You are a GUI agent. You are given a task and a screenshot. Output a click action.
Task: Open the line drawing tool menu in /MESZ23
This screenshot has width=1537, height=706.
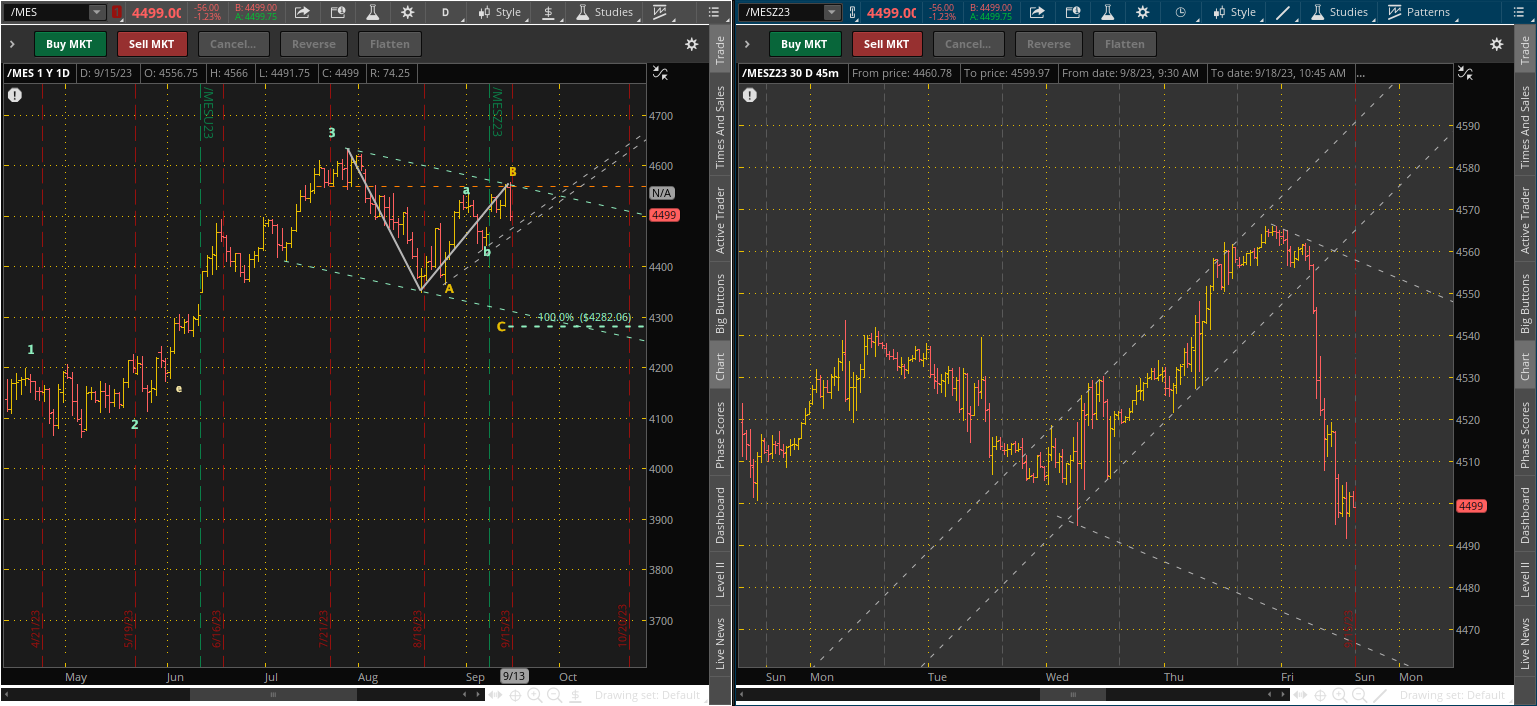[x=1283, y=12]
